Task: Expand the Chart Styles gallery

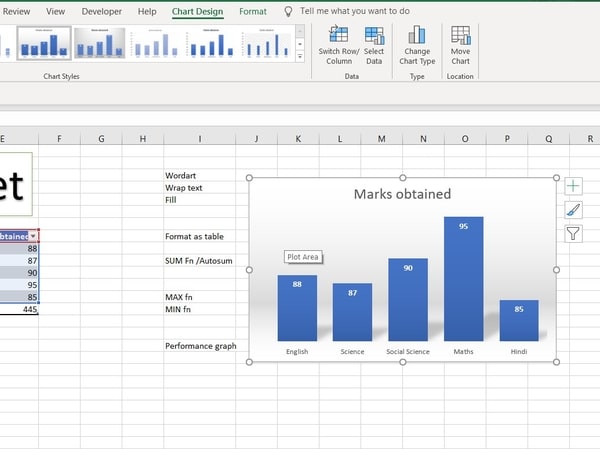Action: pos(299,56)
